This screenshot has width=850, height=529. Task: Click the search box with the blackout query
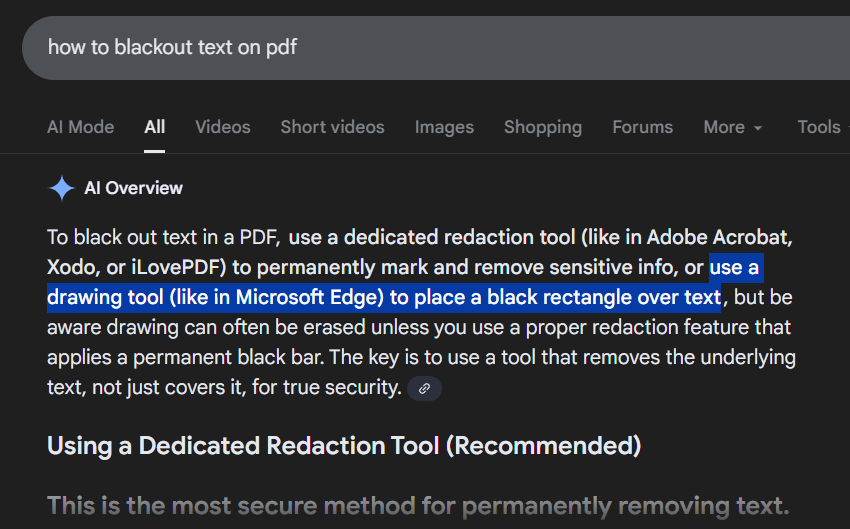tap(400, 47)
